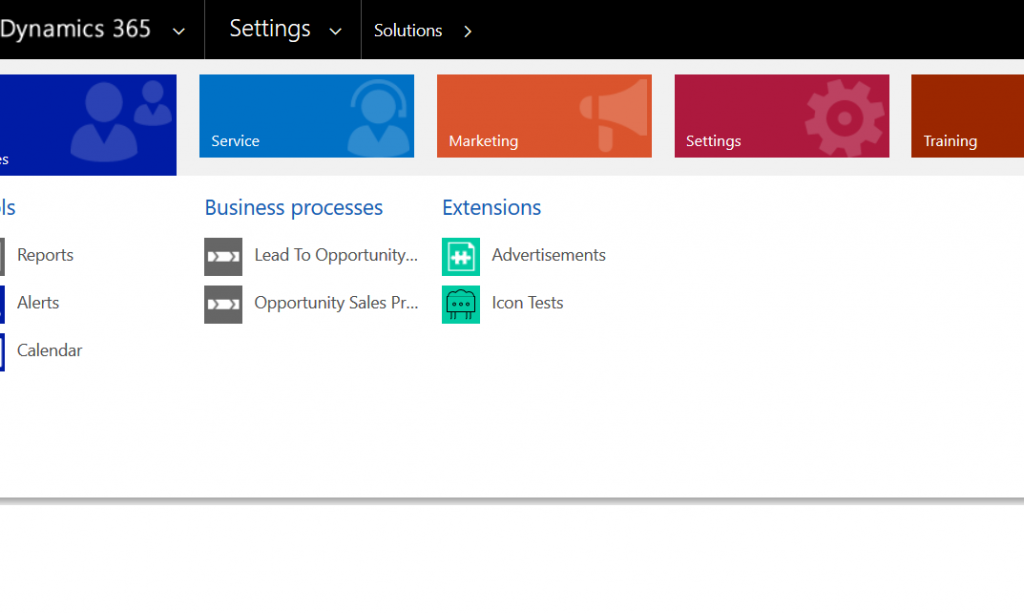Expand the Settings navigation chevron
The height and width of the screenshot is (614, 1024).
(335, 31)
